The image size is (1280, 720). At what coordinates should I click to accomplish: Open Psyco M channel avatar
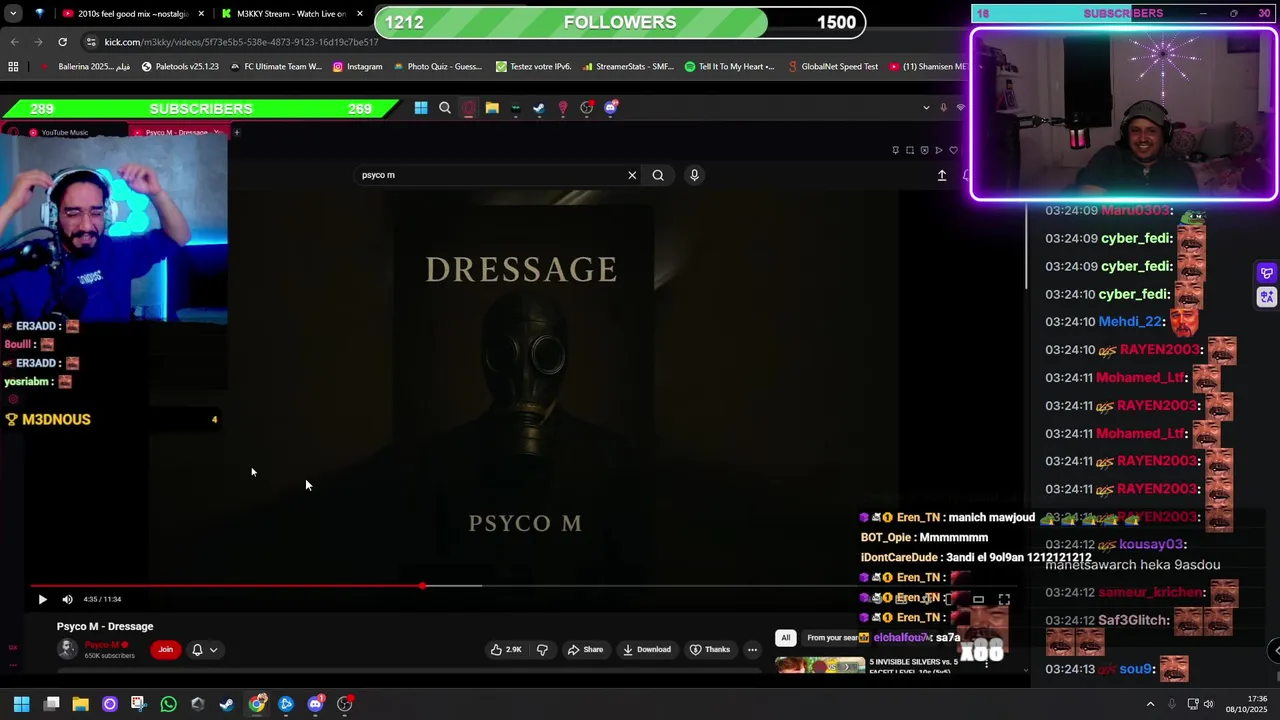tap(67, 649)
